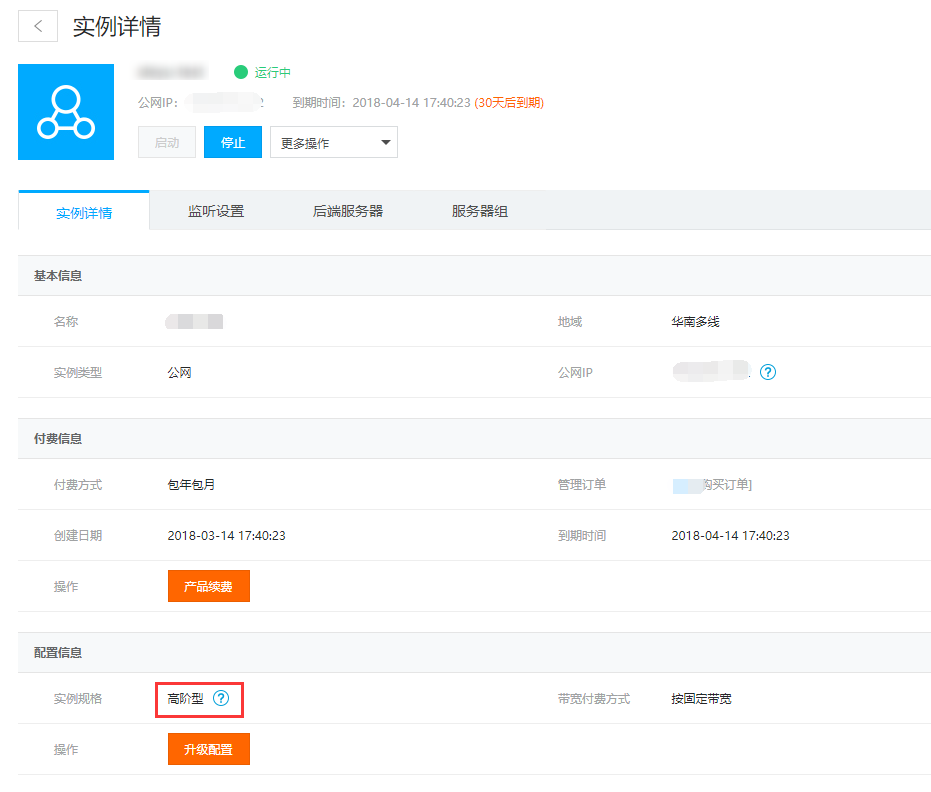Click the 升级配置 button
The width and height of the screenshot is (931, 792).
(x=208, y=749)
